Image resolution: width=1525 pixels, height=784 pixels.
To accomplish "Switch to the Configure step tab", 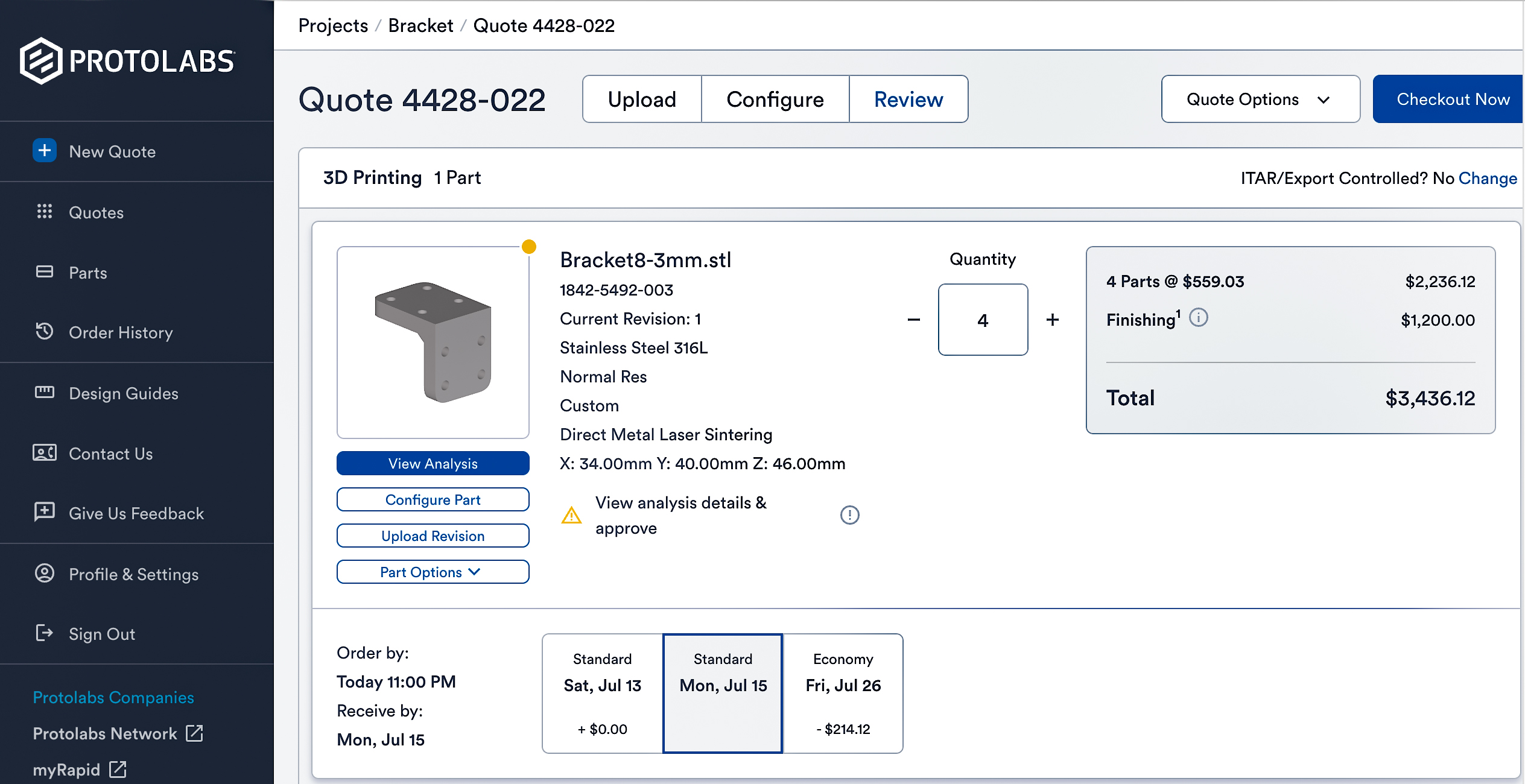I will [775, 99].
